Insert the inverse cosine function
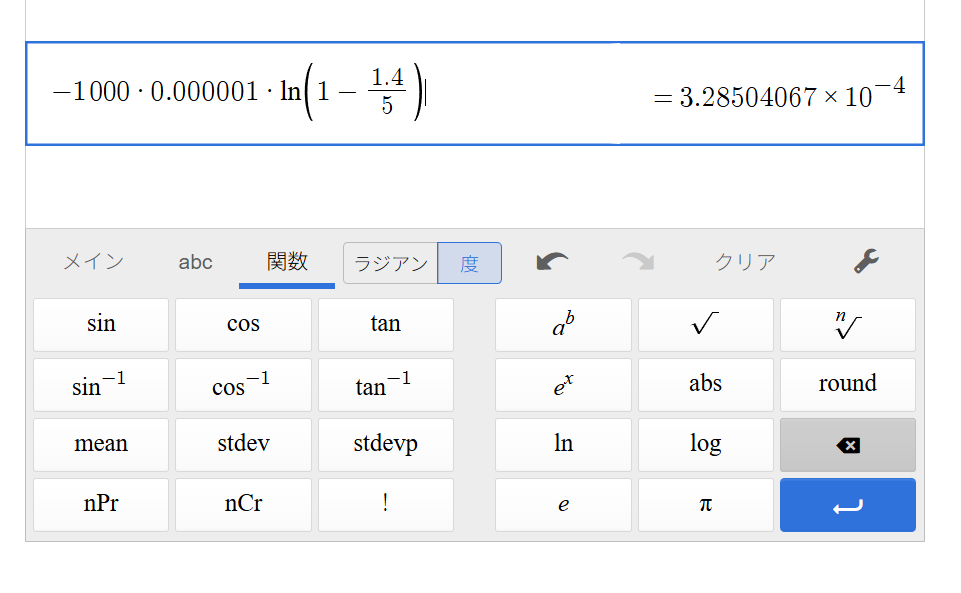The width and height of the screenshot is (961, 593). point(243,385)
